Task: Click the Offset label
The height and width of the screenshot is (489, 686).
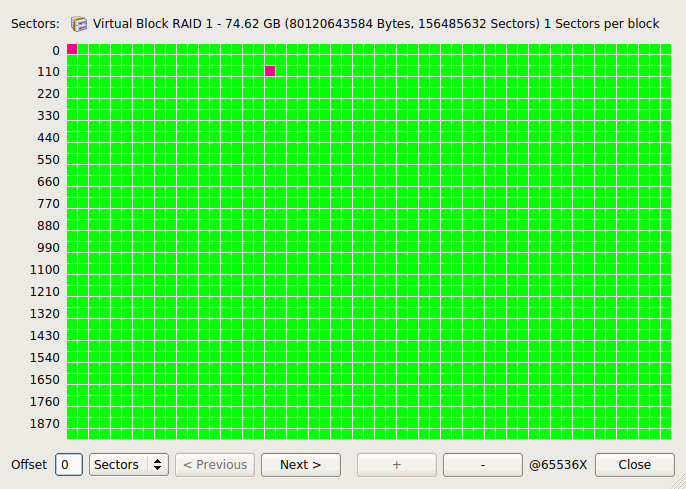Action: [29, 465]
